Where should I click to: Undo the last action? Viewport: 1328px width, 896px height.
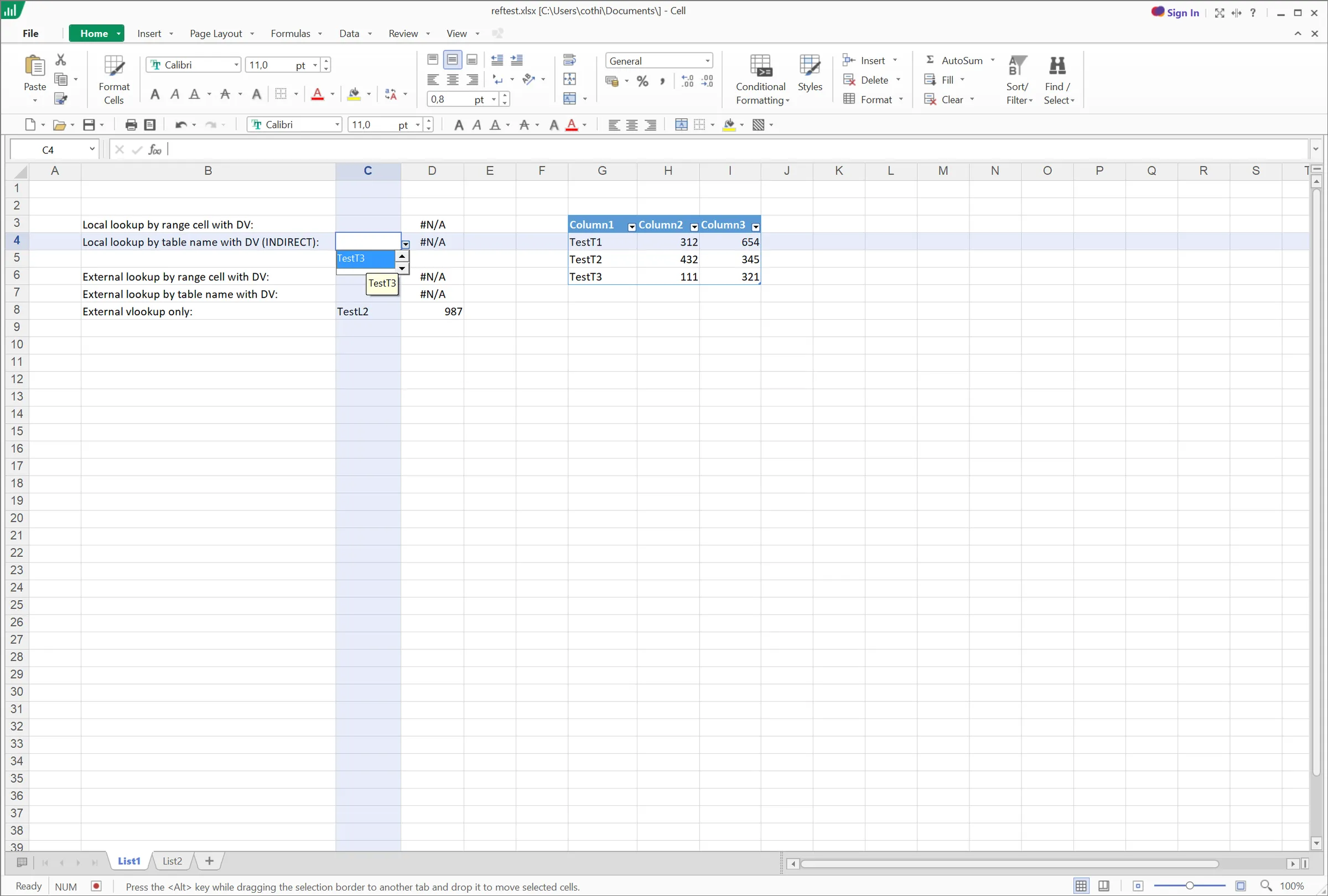pyautogui.click(x=180, y=124)
